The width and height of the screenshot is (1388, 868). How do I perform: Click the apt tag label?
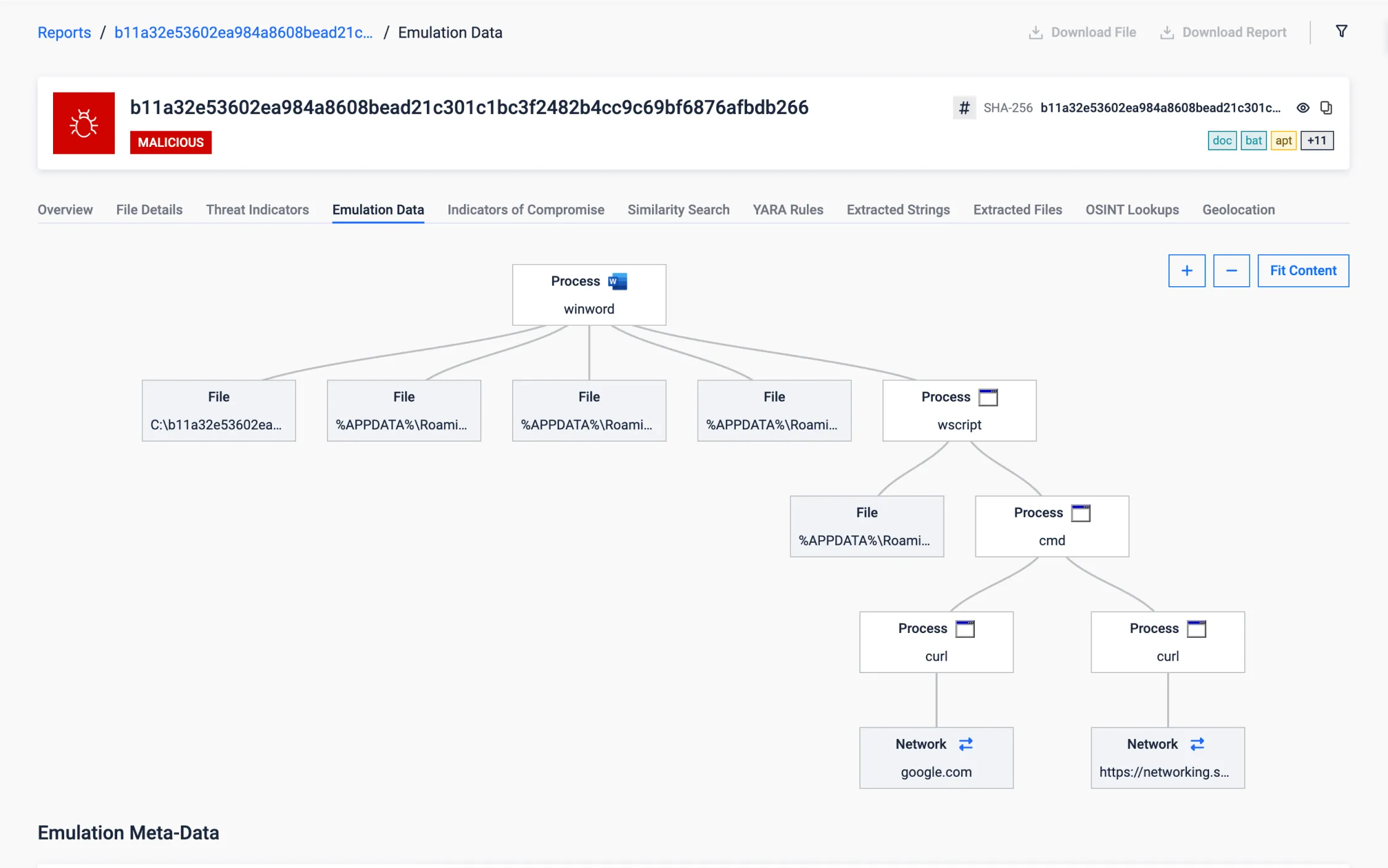point(1283,141)
